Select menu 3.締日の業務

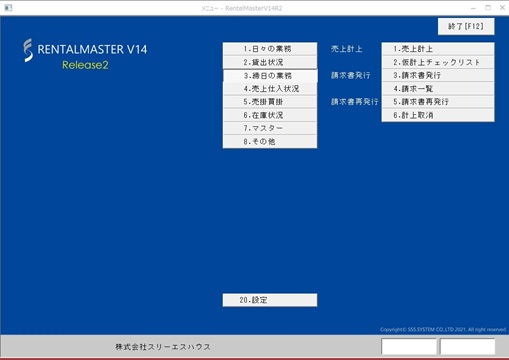(x=270, y=76)
